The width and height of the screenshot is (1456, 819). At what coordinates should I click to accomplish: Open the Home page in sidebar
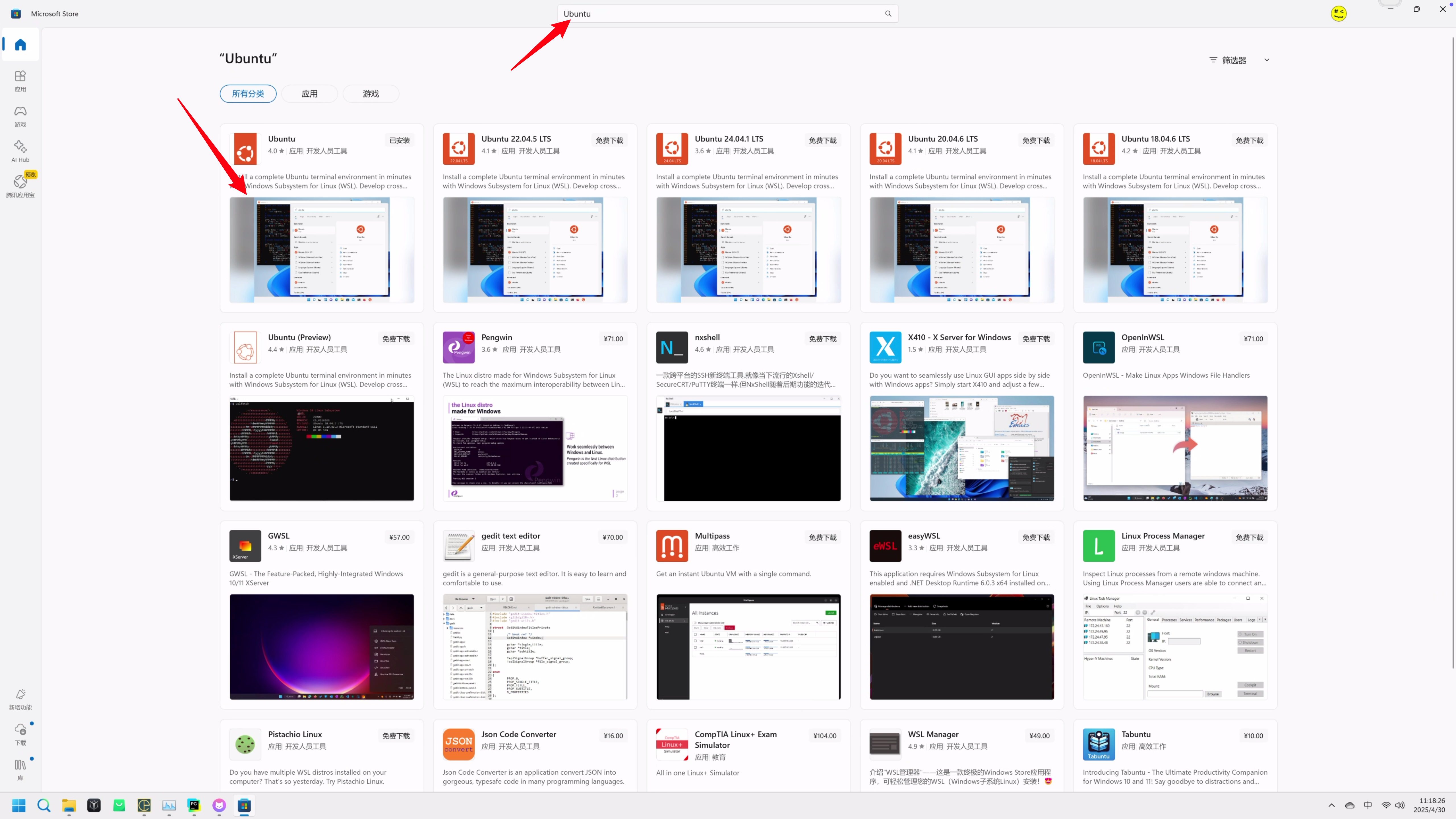coord(20,45)
